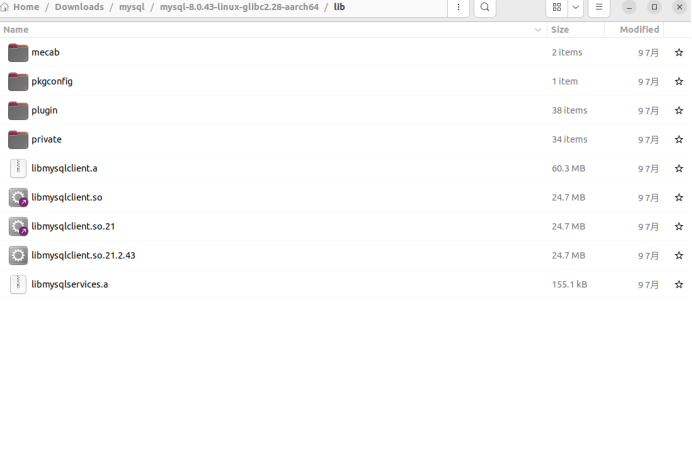The width and height of the screenshot is (692, 454).
Task: Open the mecab folder icon
Action: tap(18, 53)
